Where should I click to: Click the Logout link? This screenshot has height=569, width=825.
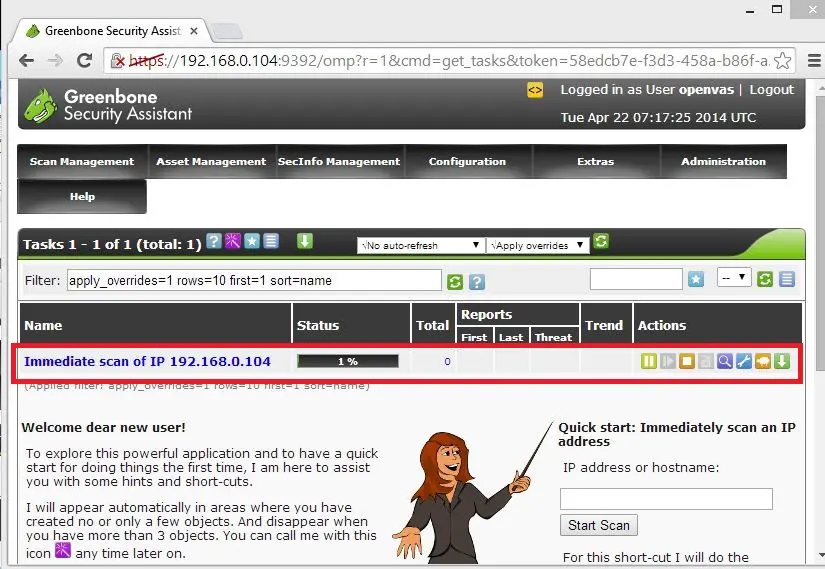tap(771, 89)
